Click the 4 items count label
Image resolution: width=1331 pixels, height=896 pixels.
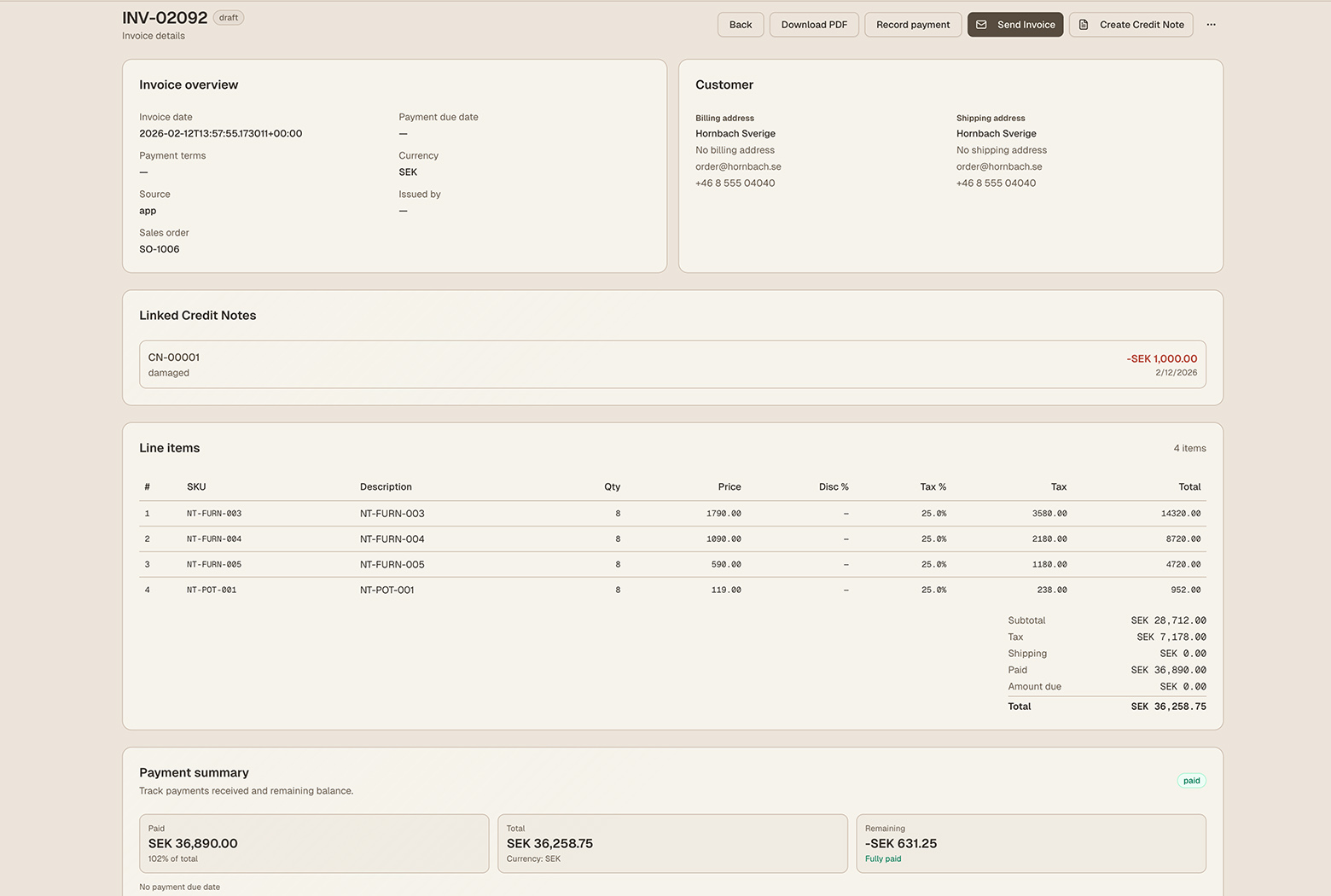pos(1189,448)
